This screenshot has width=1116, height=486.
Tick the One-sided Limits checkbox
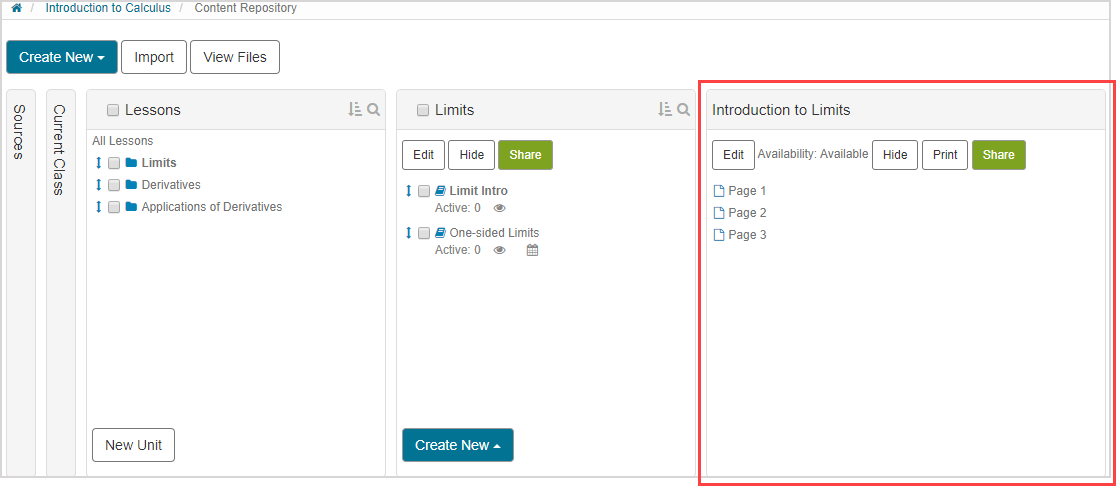(x=424, y=233)
